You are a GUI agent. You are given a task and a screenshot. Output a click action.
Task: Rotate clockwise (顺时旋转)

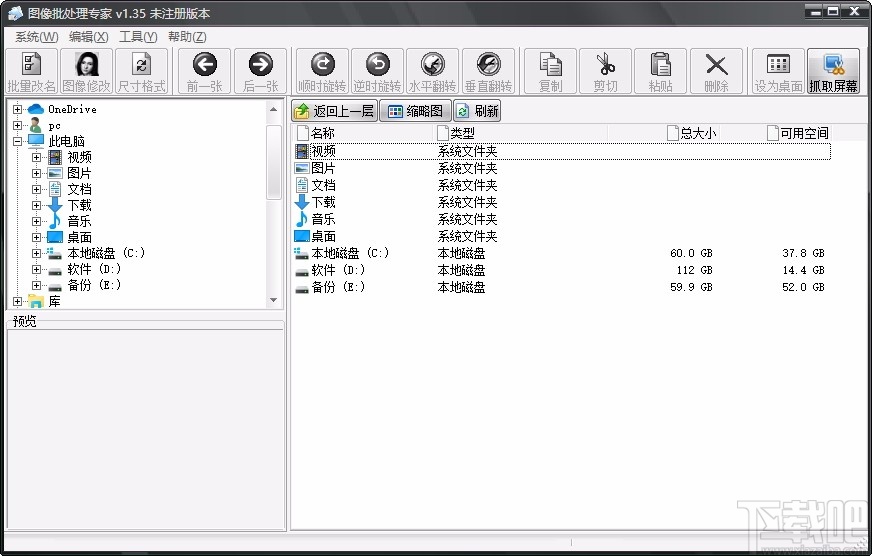coord(322,71)
